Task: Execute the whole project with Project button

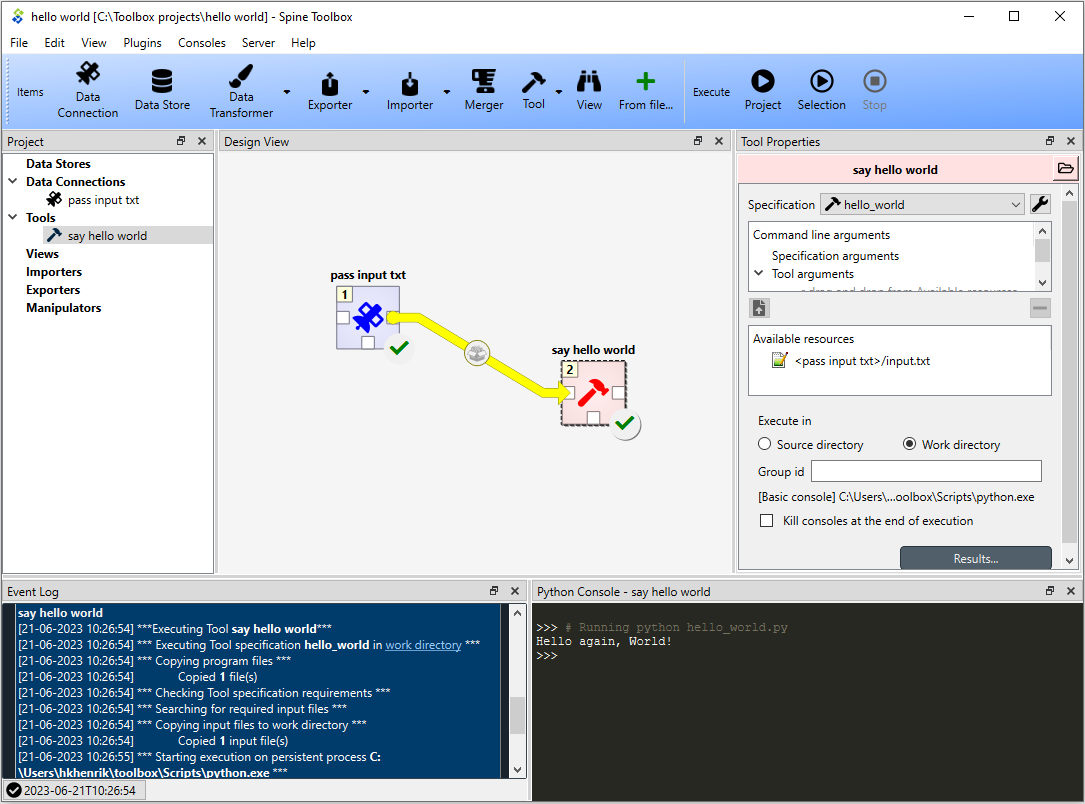Action: tap(763, 91)
